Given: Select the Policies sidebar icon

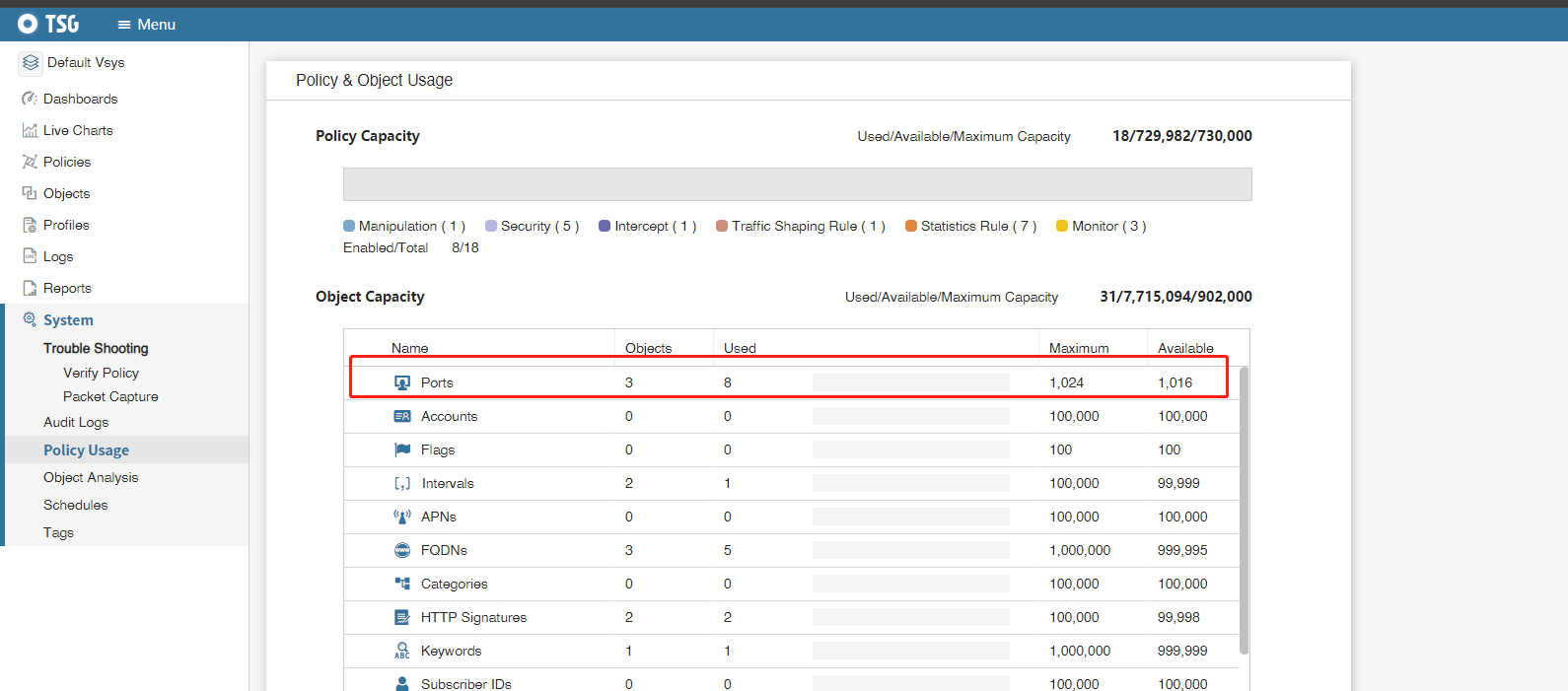Looking at the screenshot, I should click(30, 162).
